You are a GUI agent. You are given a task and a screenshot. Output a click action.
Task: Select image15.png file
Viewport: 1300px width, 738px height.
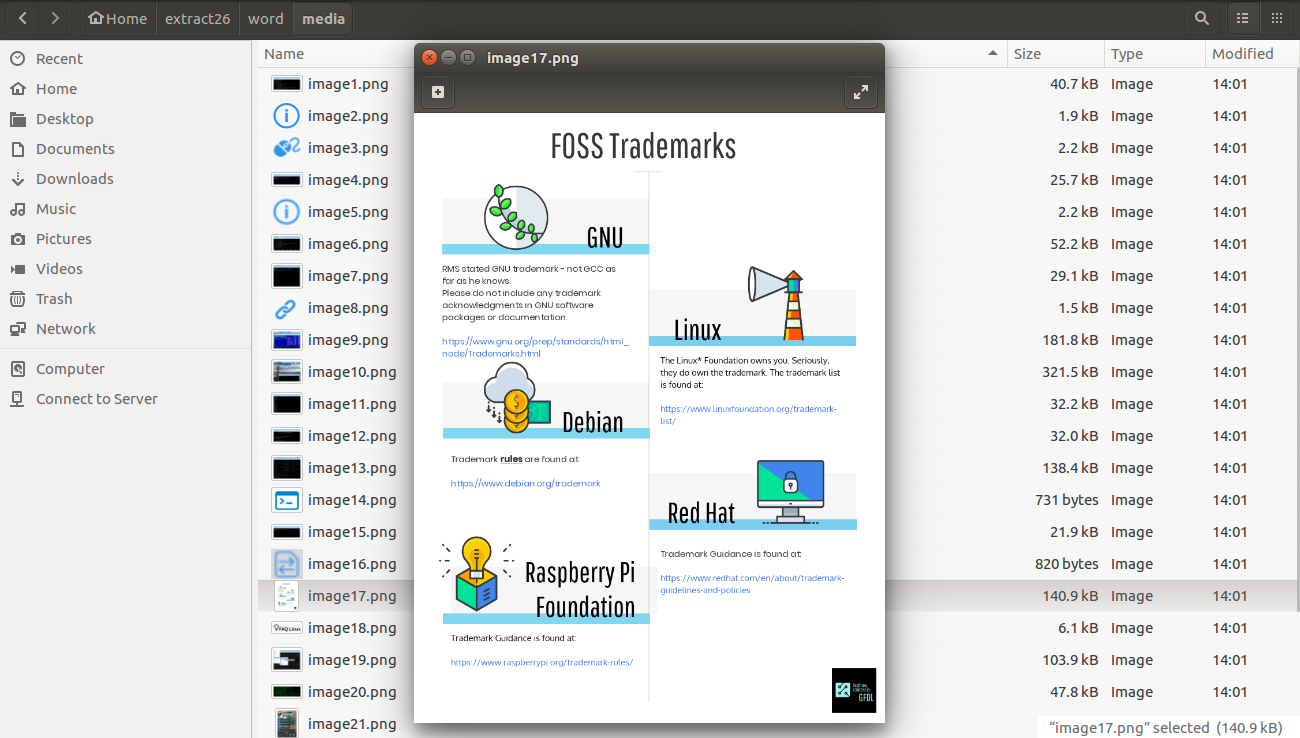352,532
